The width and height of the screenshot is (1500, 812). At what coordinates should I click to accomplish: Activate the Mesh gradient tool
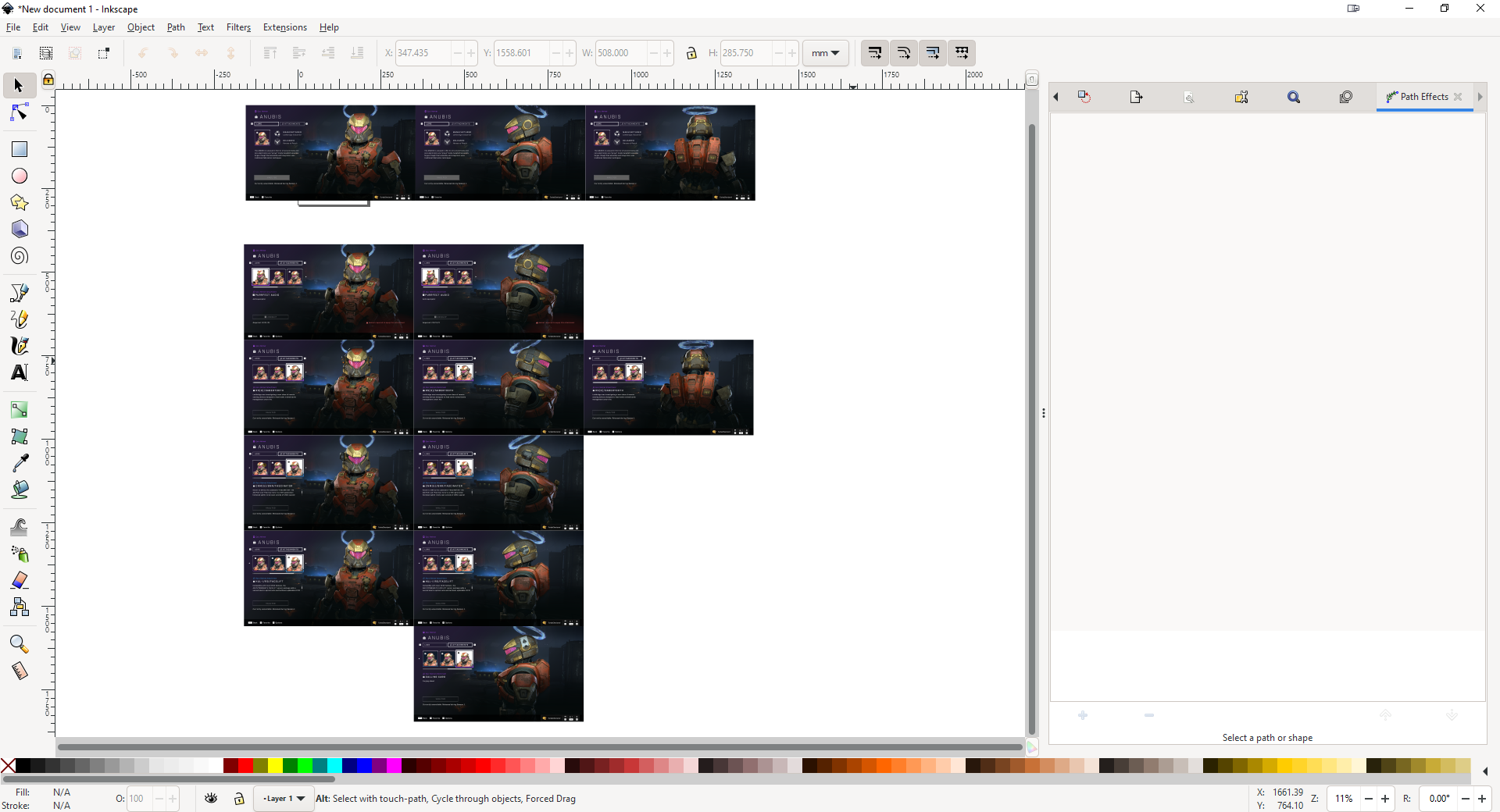(x=20, y=436)
